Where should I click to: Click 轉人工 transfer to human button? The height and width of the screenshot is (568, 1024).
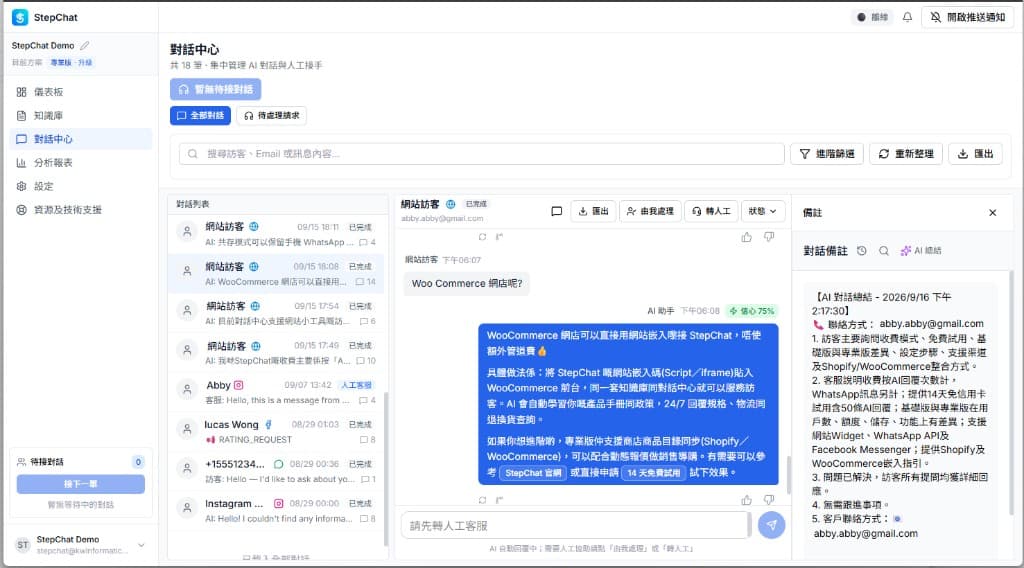(x=711, y=211)
